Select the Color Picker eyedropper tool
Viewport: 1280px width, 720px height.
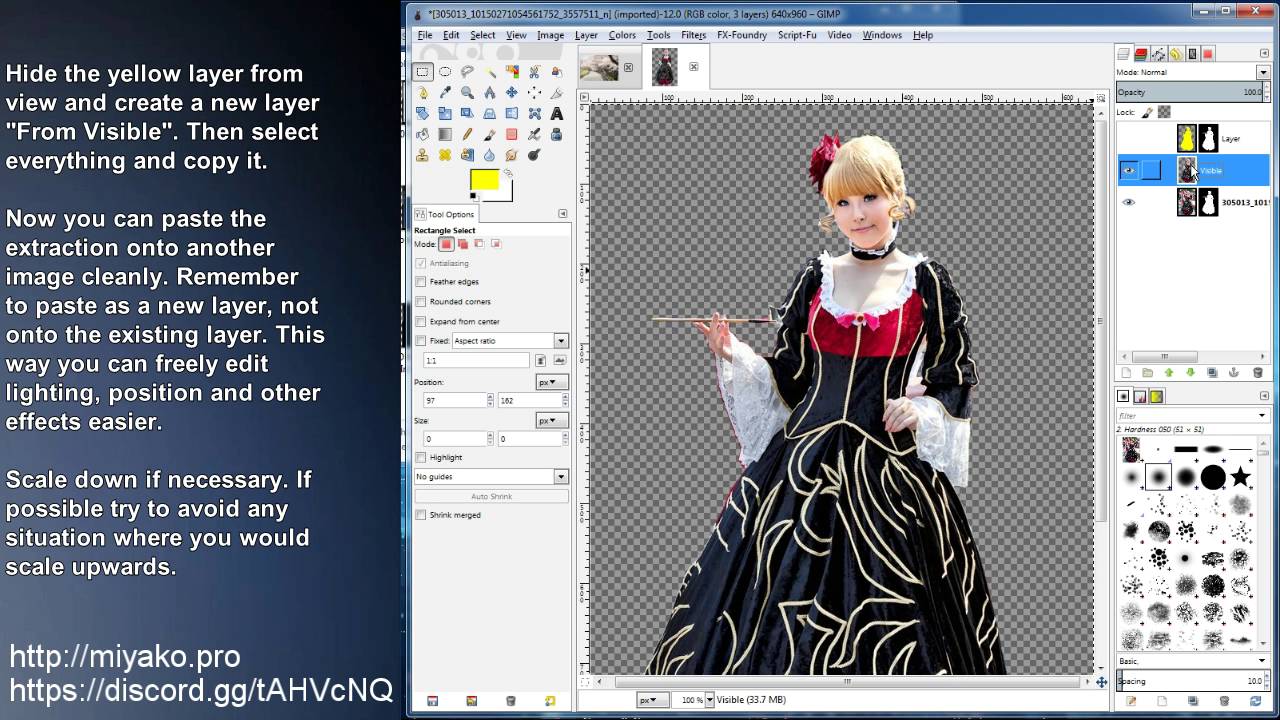445,92
